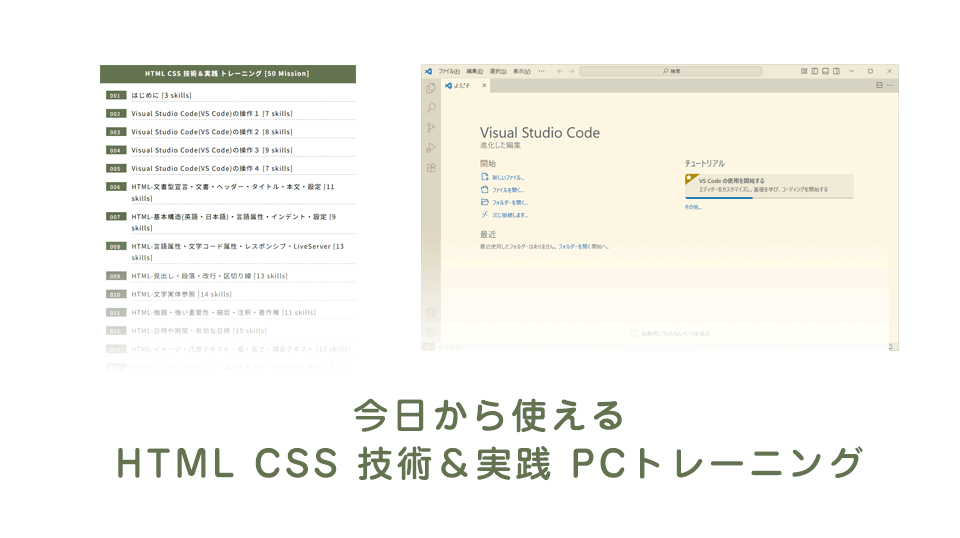This screenshot has height=538, width=960.
Task: Open the 編集(E) menu
Action: point(472,71)
